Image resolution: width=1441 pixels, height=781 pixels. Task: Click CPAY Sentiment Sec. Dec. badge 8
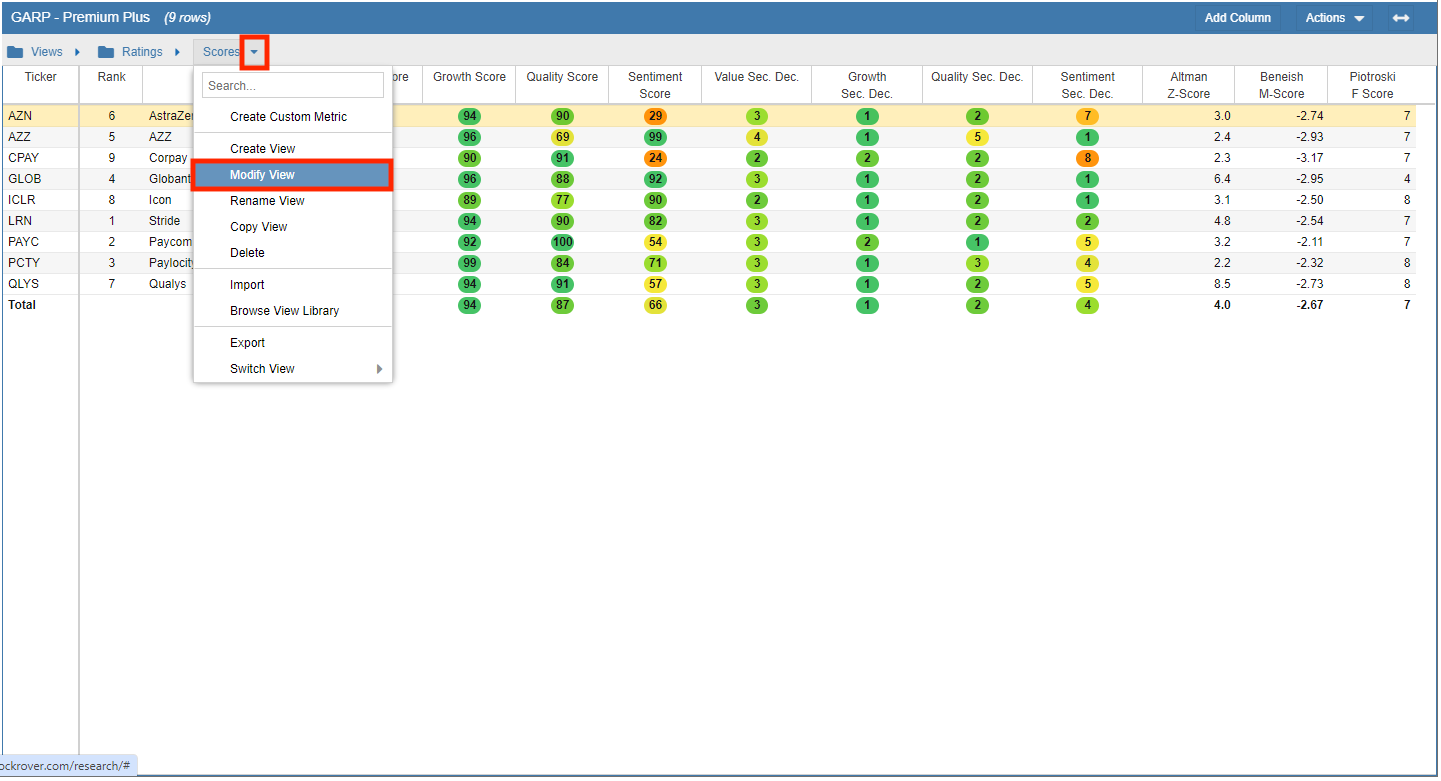[1088, 158]
